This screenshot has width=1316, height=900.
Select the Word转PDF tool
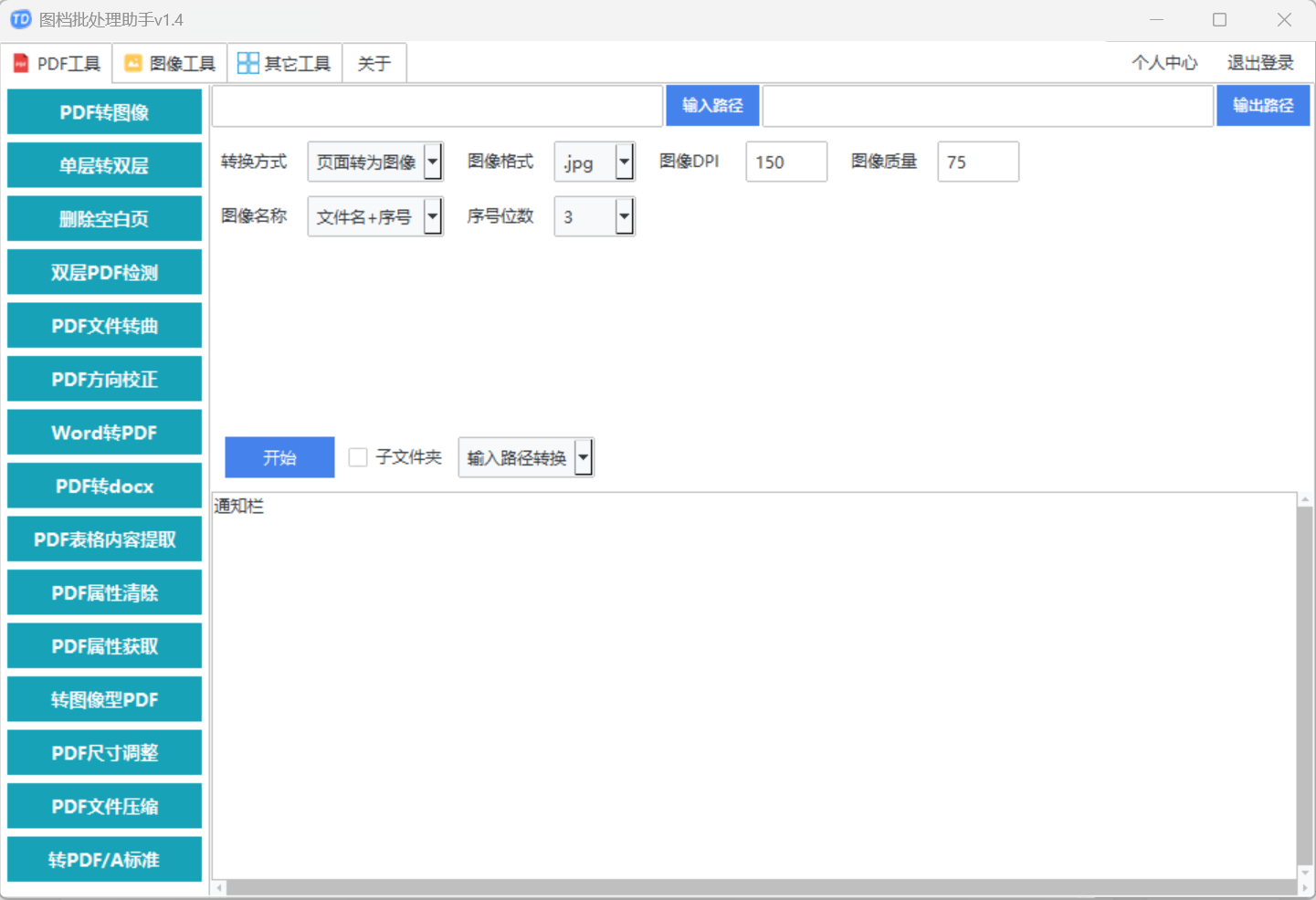point(104,432)
